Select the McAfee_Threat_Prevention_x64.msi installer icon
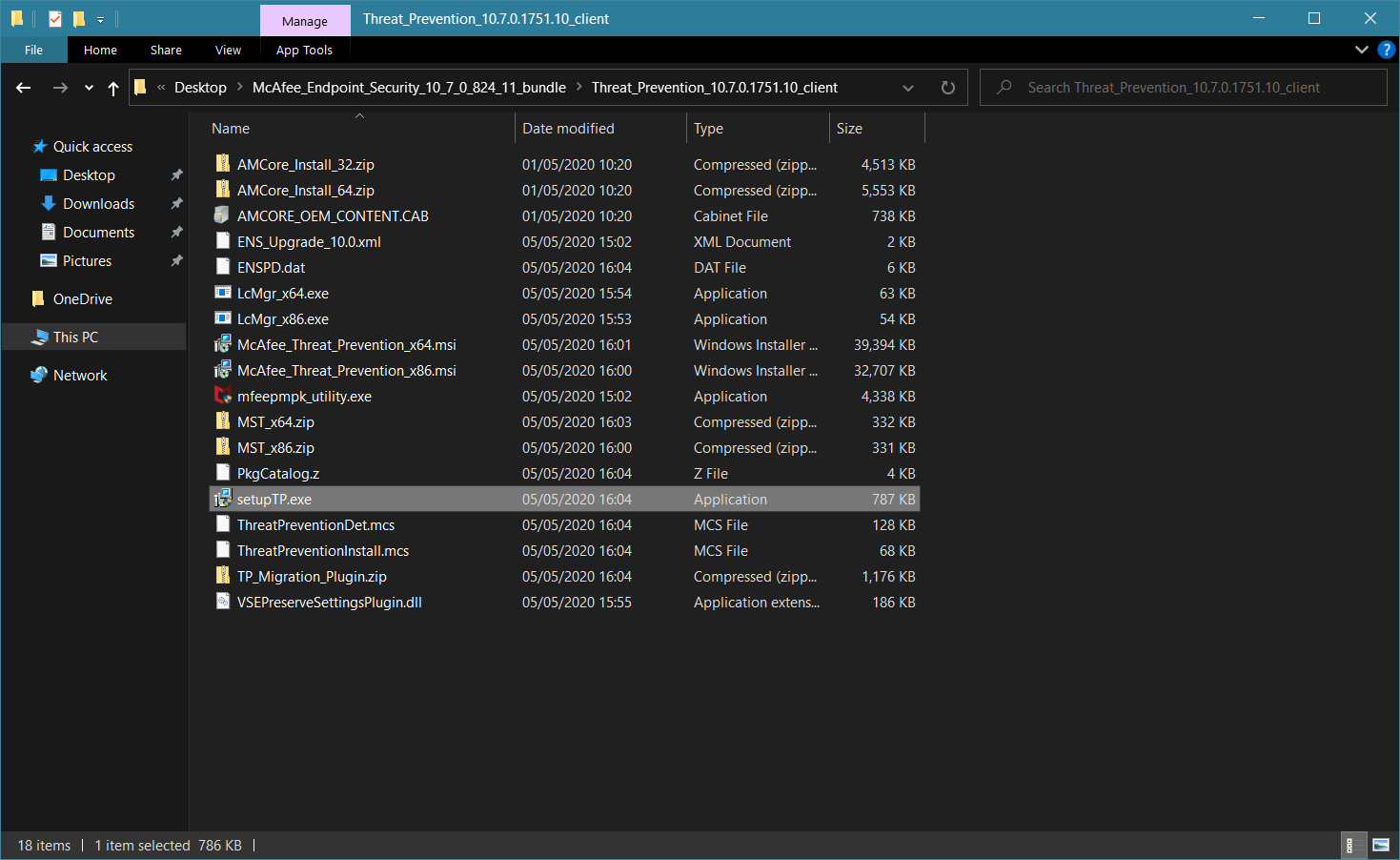 [223, 345]
